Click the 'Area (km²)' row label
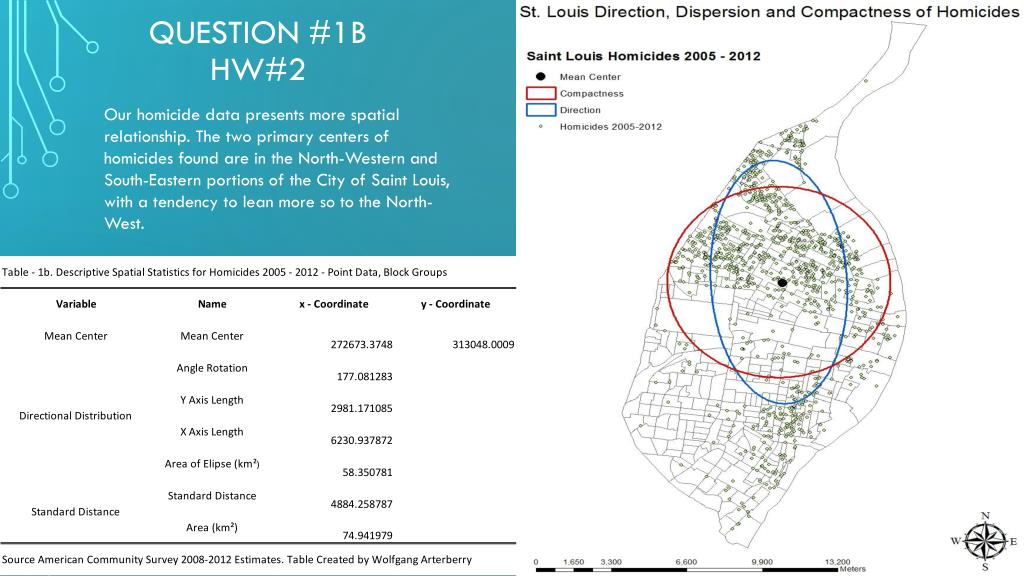Viewport: 1024px width, 576px height. click(212, 527)
